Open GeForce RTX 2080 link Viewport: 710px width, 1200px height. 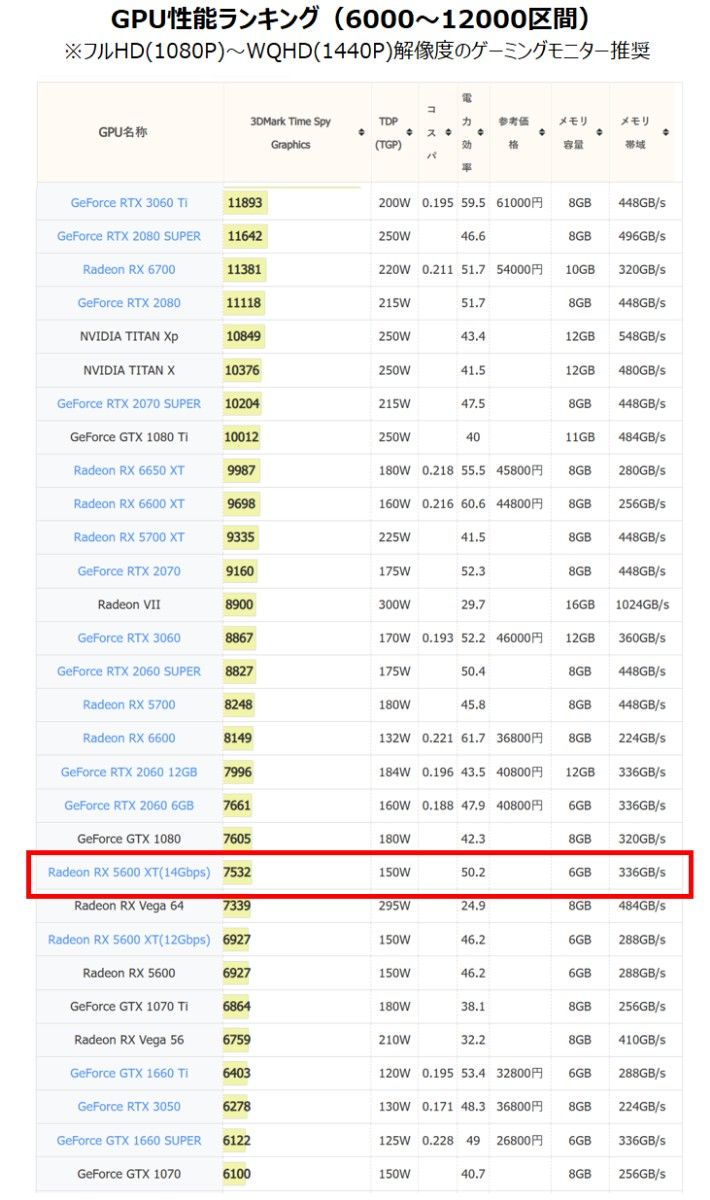pos(129,303)
